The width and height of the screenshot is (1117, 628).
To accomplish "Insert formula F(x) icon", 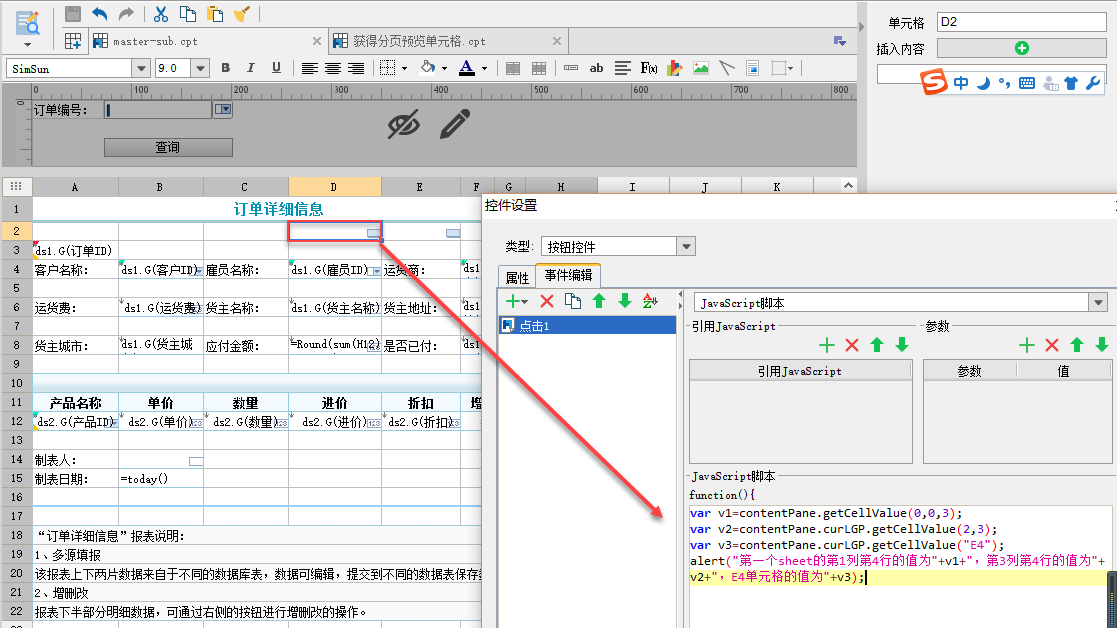I will pos(648,68).
